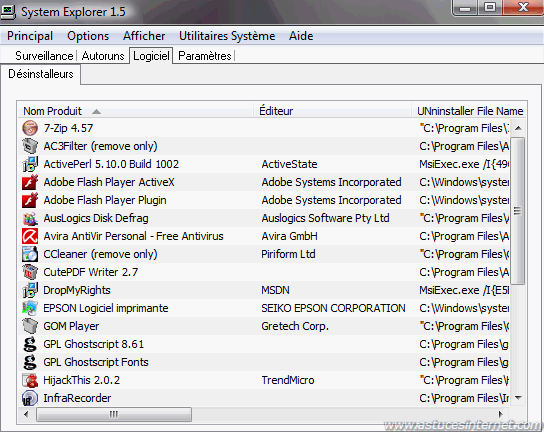Viewport: 544px width, 432px height.
Task: Click the AusLogics Disk Defrag icon
Action: pos(30,218)
